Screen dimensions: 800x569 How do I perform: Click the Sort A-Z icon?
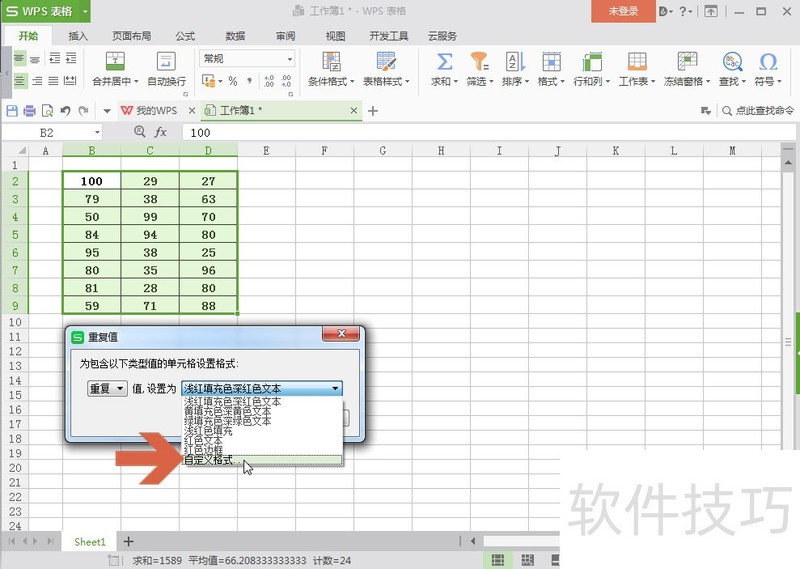[515, 62]
